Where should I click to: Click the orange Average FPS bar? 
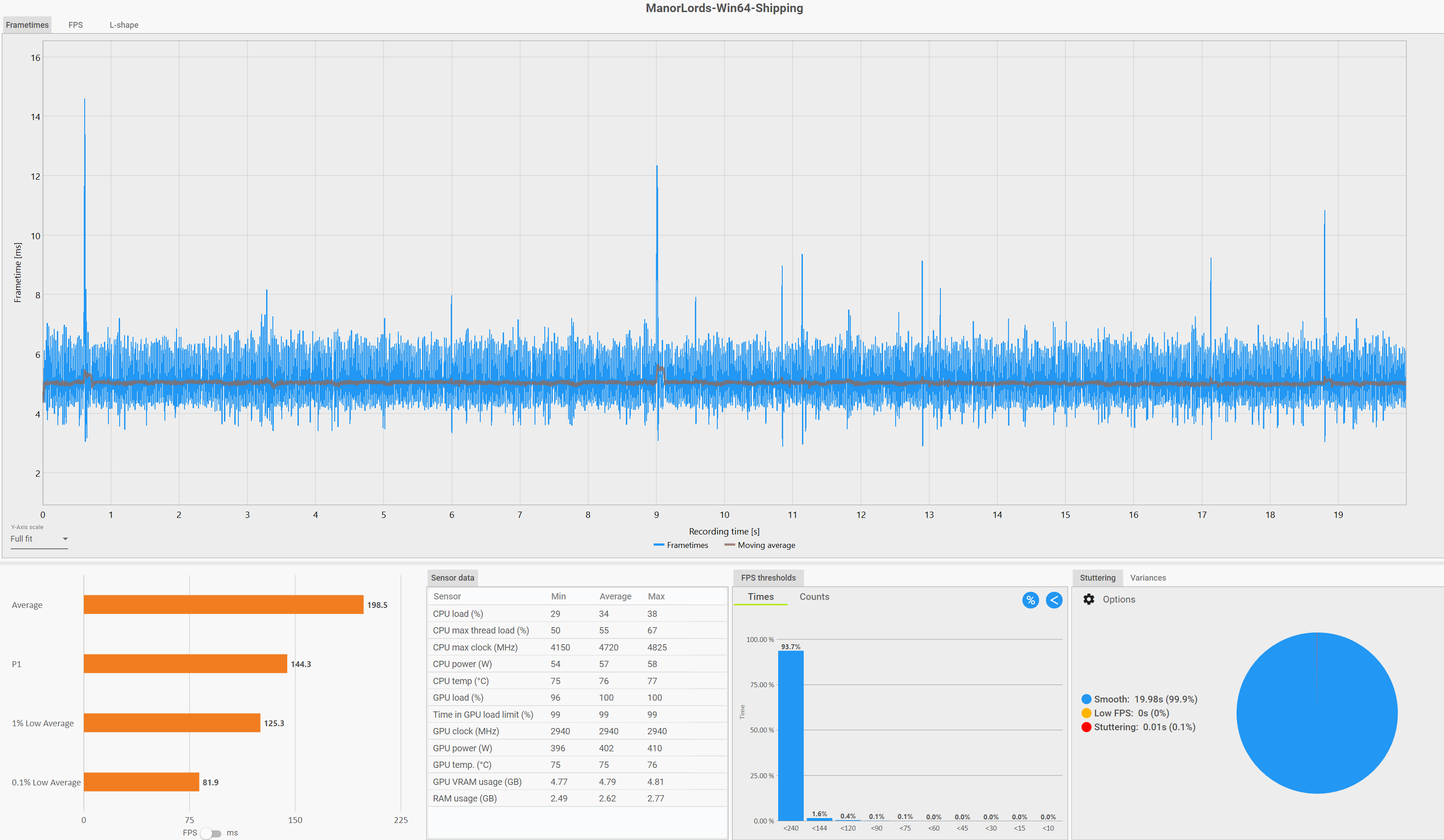click(224, 604)
